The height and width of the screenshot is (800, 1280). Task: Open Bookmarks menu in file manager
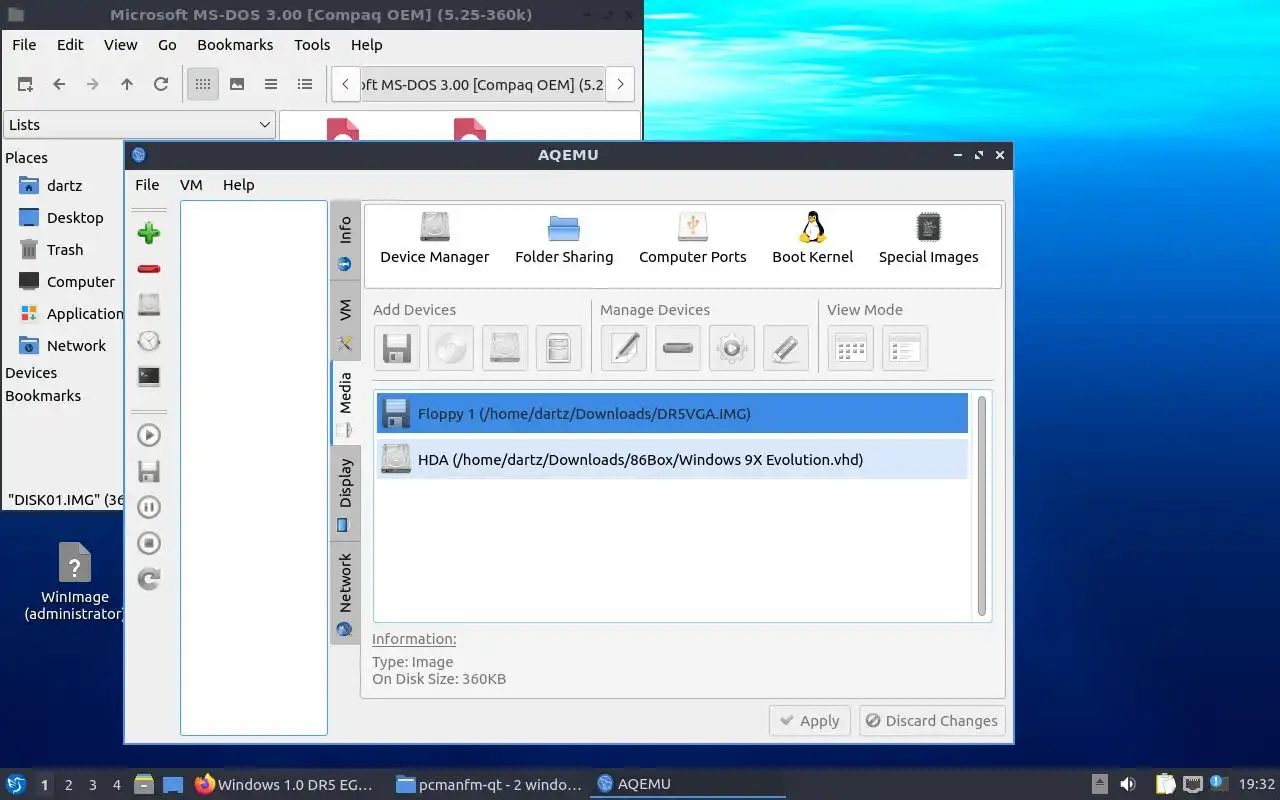235,45
